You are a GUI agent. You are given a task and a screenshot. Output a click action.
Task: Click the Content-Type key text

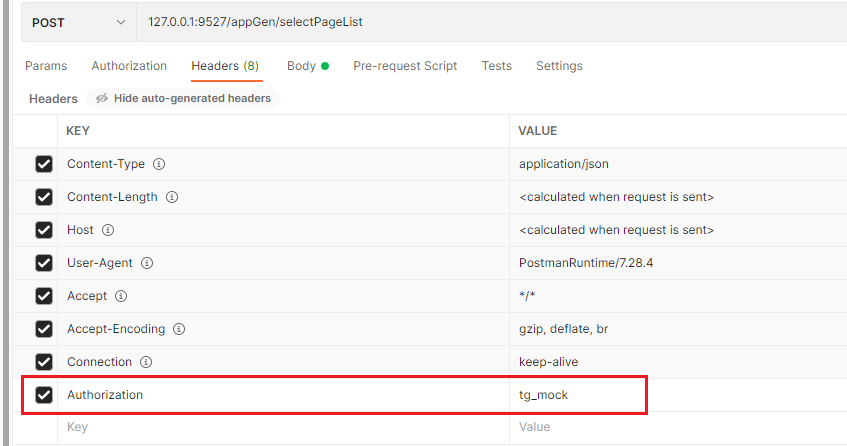click(106, 164)
